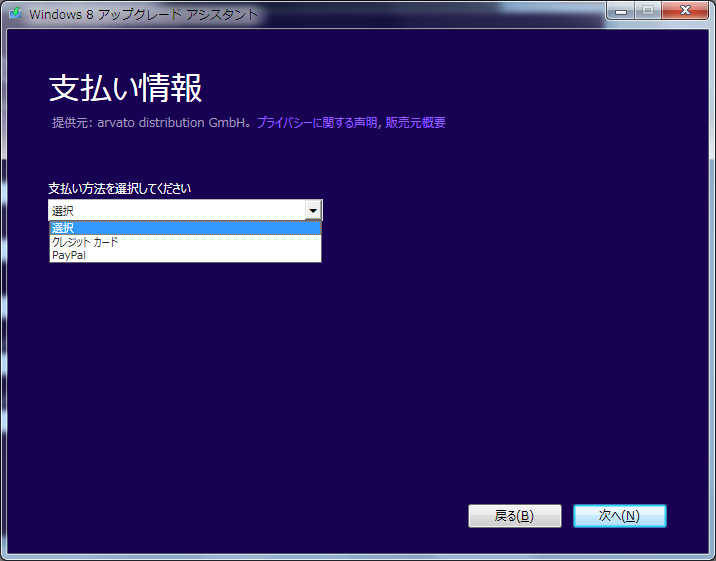Select the highlighted 選択 list option
The width and height of the screenshot is (716, 561).
point(185,228)
